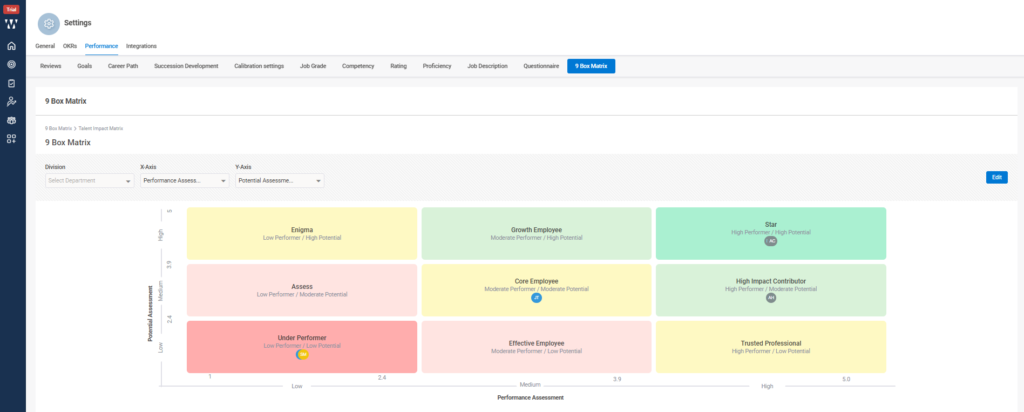Click the Settings gear icon in the header

point(48,25)
